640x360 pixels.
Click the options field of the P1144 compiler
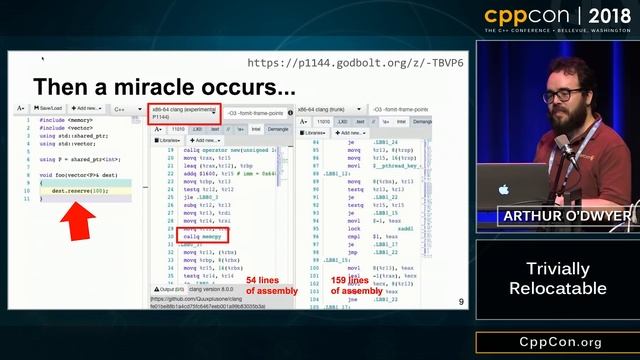point(256,113)
